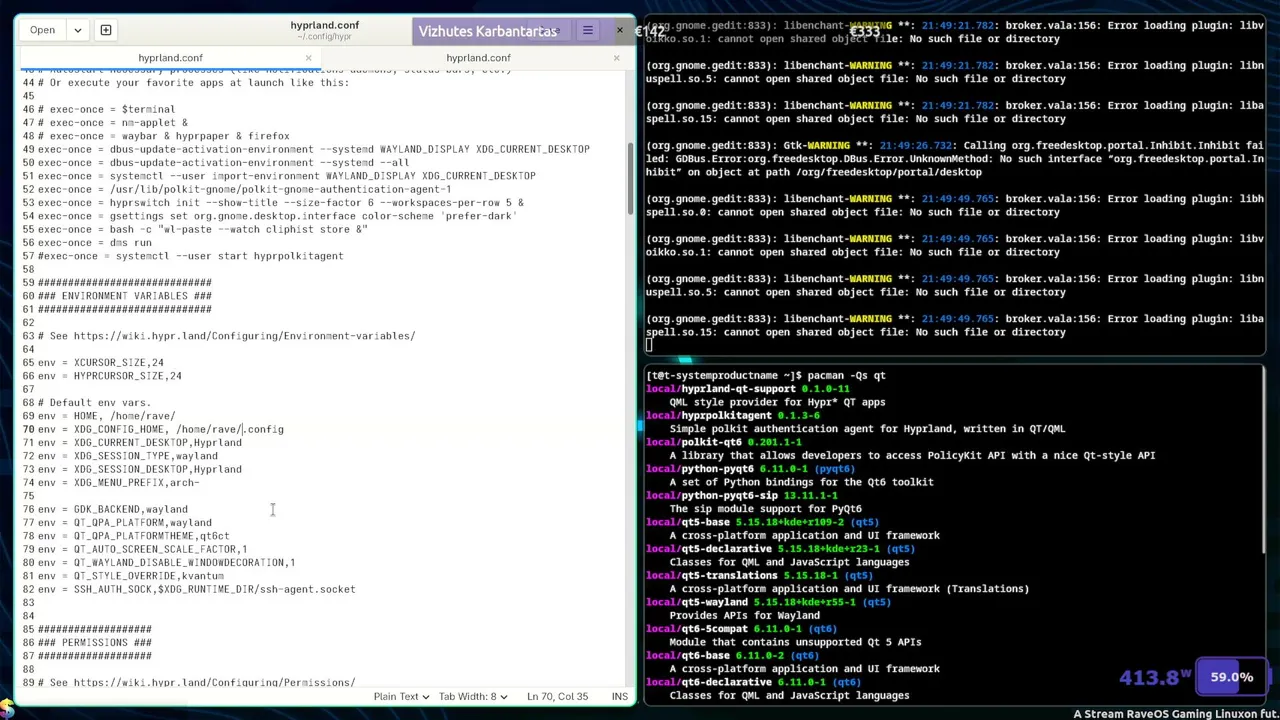Click 'env = XDG_CURRENT_DESKTOP,Hyprland' line
This screenshot has height=720, width=1280.
pyautogui.click(x=140, y=443)
